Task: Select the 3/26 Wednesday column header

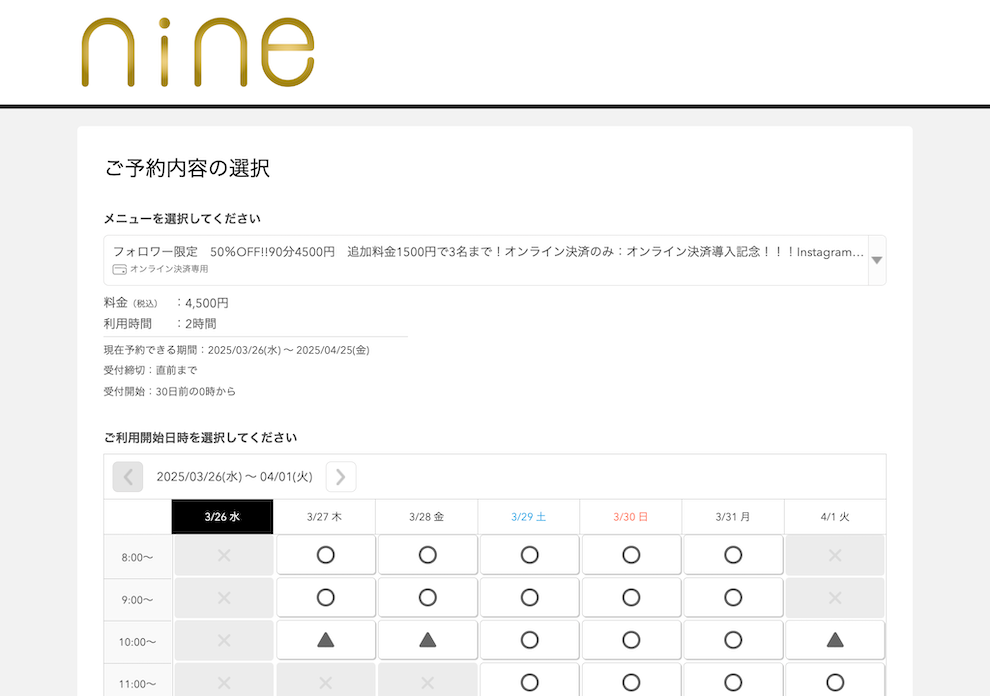Action: tap(222, 517)
